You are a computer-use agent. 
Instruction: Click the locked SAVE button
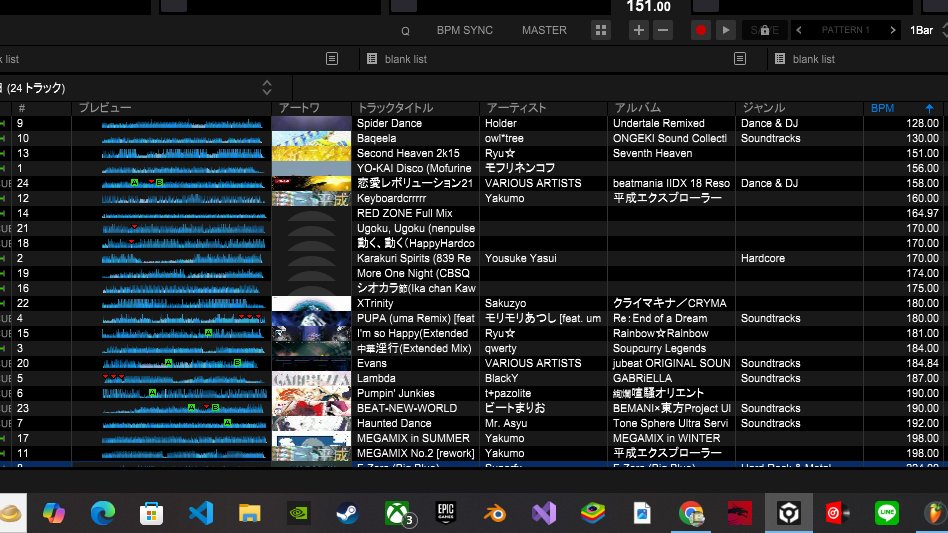[x=765, y=30]
